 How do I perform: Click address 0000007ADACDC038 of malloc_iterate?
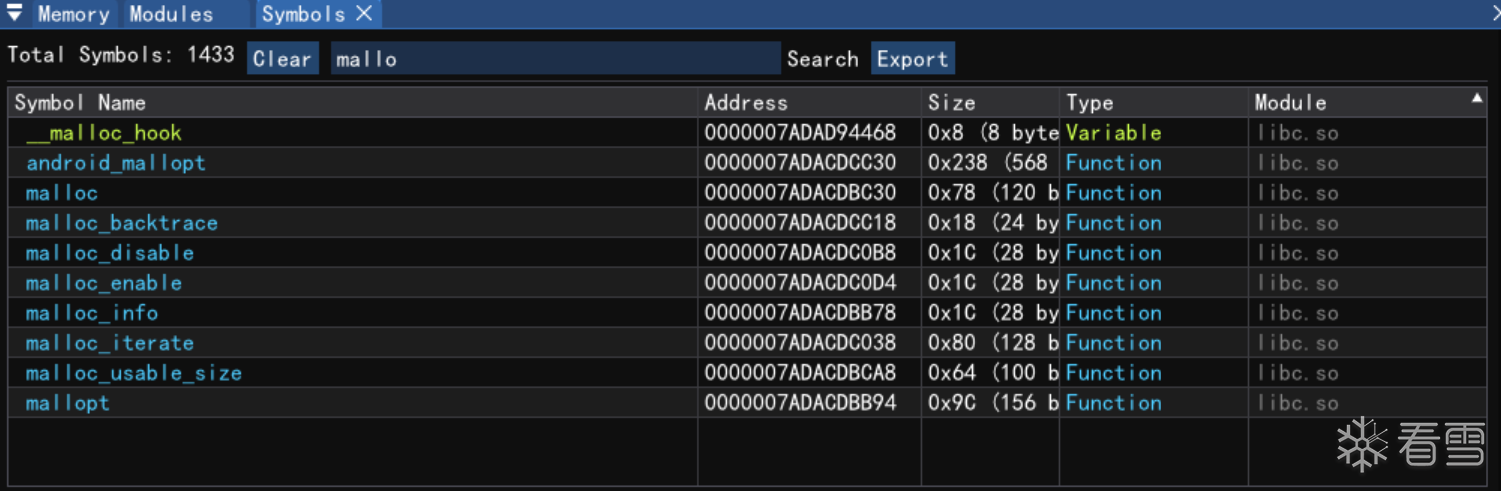coord(800,343)
